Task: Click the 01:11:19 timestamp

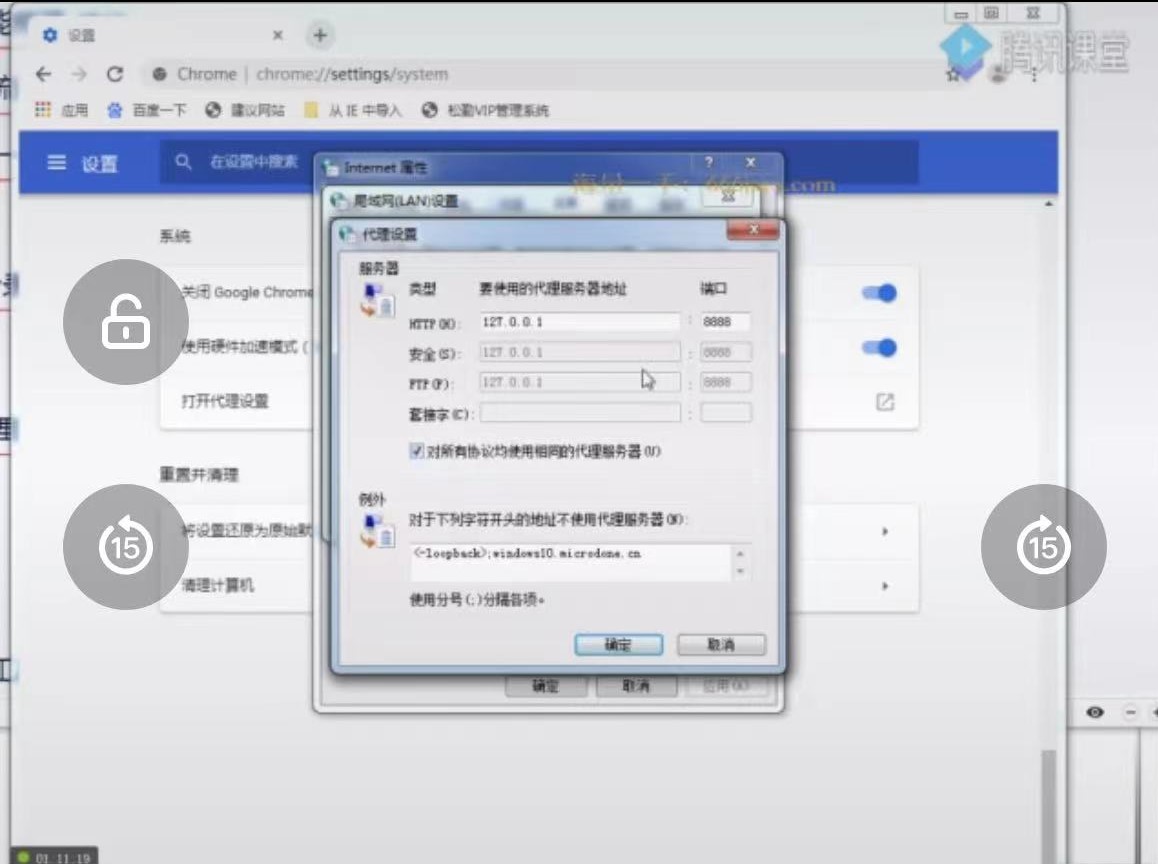Action: pyautogui.click(x=62, y=857)
